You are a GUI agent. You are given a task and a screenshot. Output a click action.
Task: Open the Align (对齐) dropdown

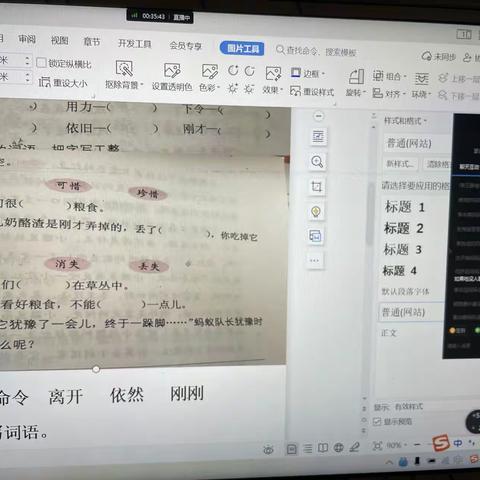point(389,94)
